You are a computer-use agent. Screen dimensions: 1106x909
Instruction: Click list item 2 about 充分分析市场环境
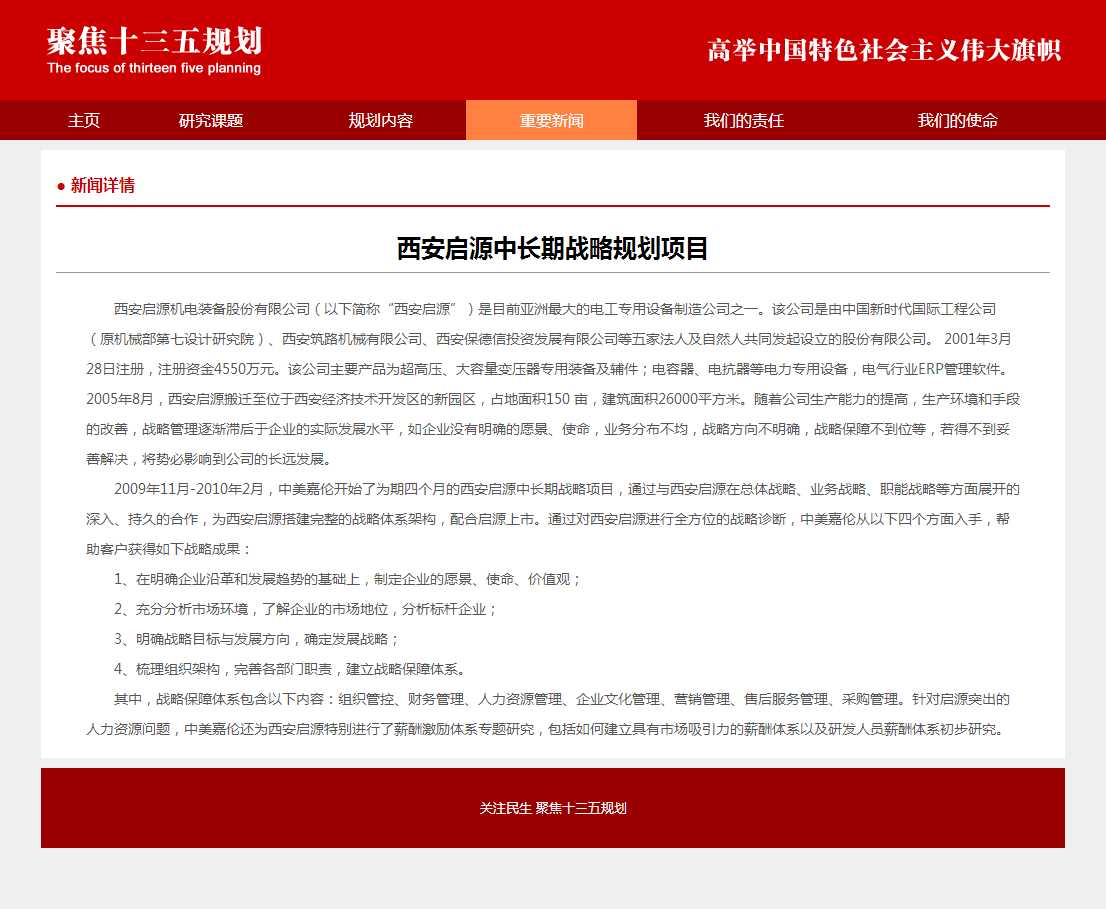click(x=306, y=609)
